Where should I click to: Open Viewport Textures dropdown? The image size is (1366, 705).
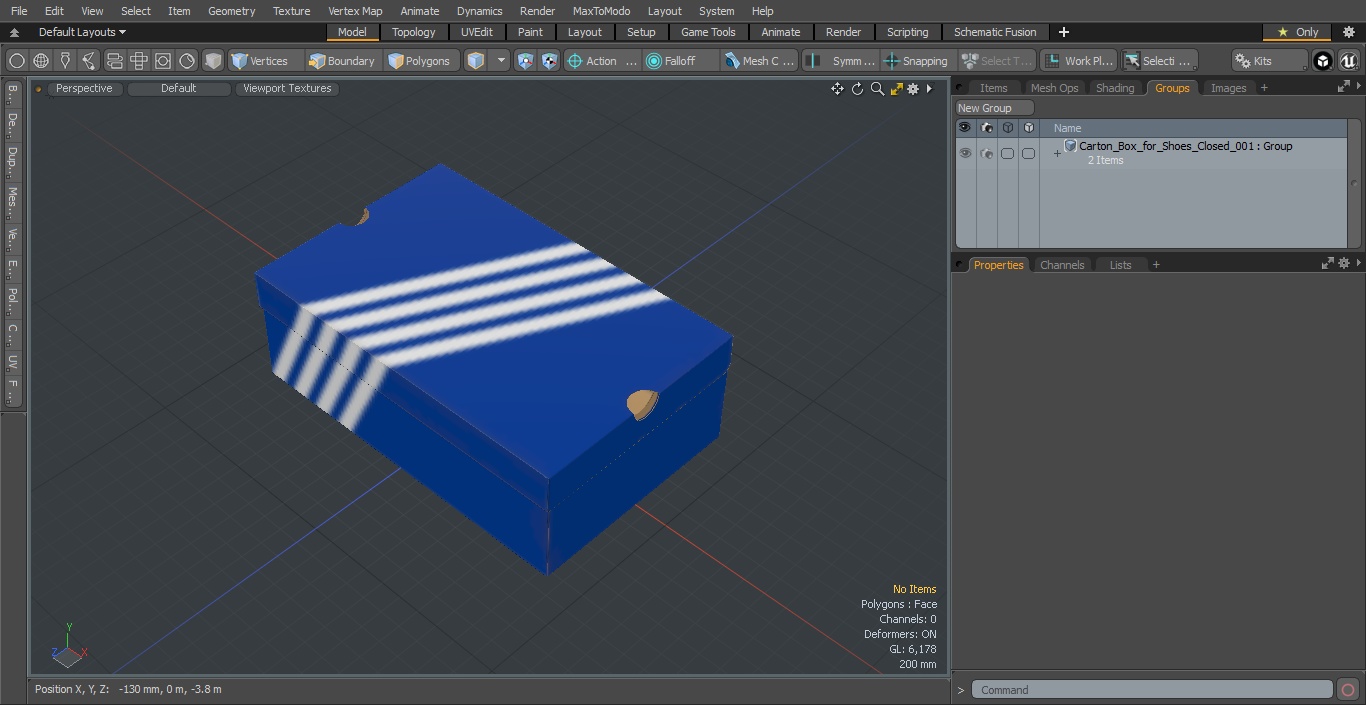287,88
